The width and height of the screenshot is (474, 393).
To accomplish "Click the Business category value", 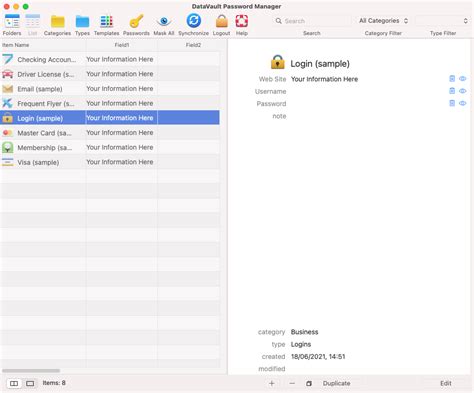I will click(304, 332).
